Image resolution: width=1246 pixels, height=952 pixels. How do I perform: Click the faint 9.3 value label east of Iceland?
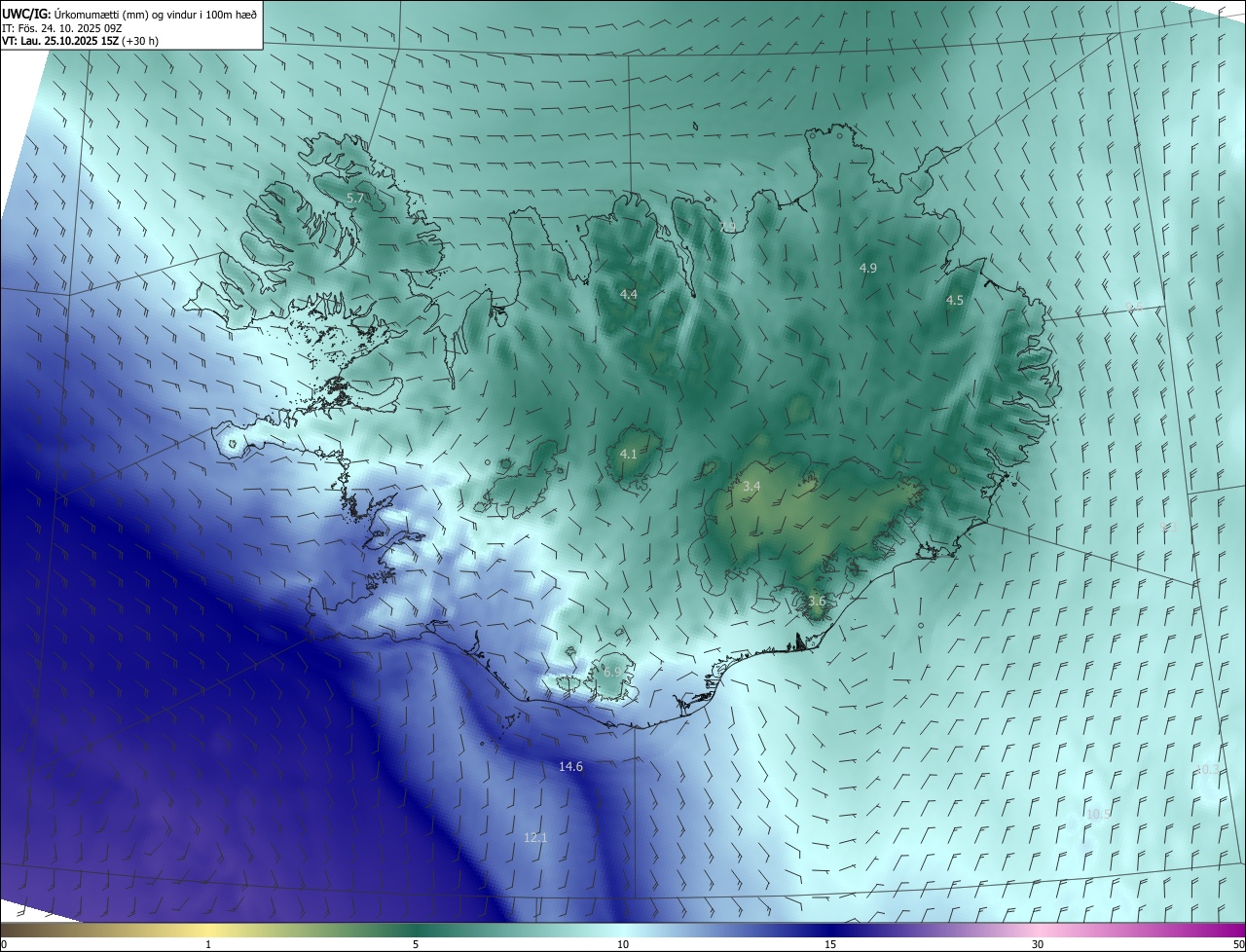tap(1169, 527)
